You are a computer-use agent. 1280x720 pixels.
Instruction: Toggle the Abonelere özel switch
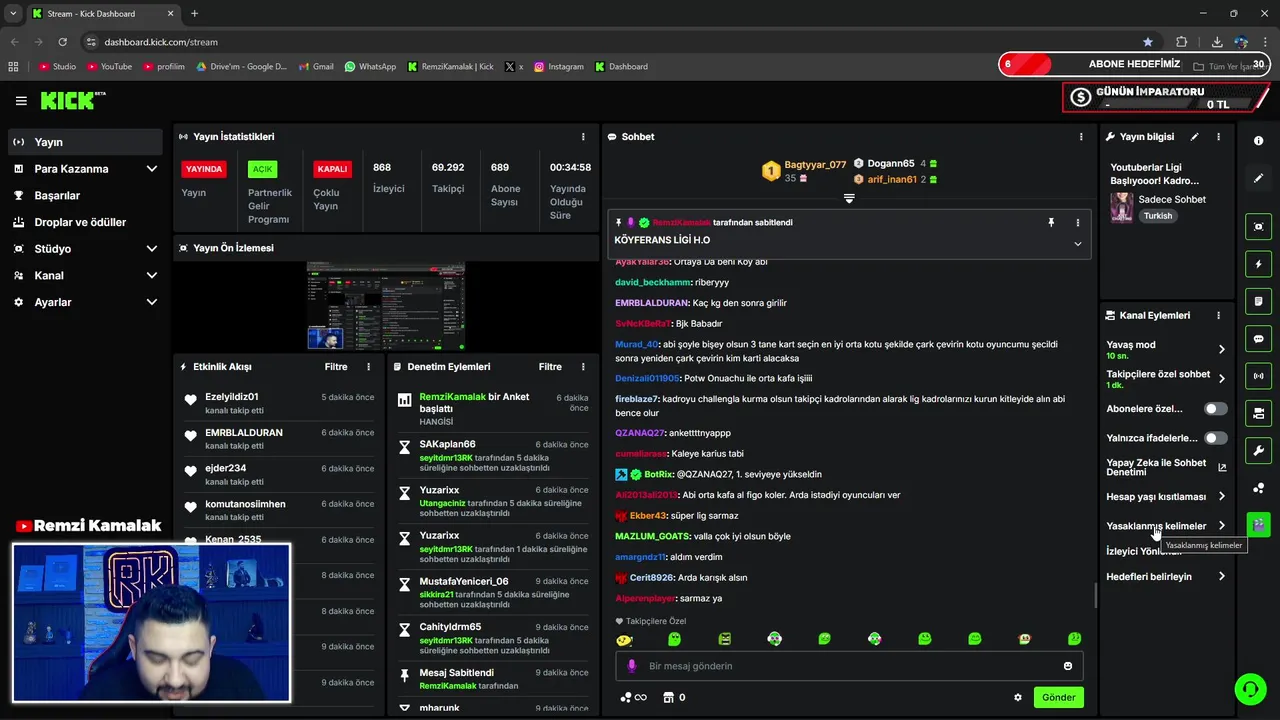[1215, 409]
